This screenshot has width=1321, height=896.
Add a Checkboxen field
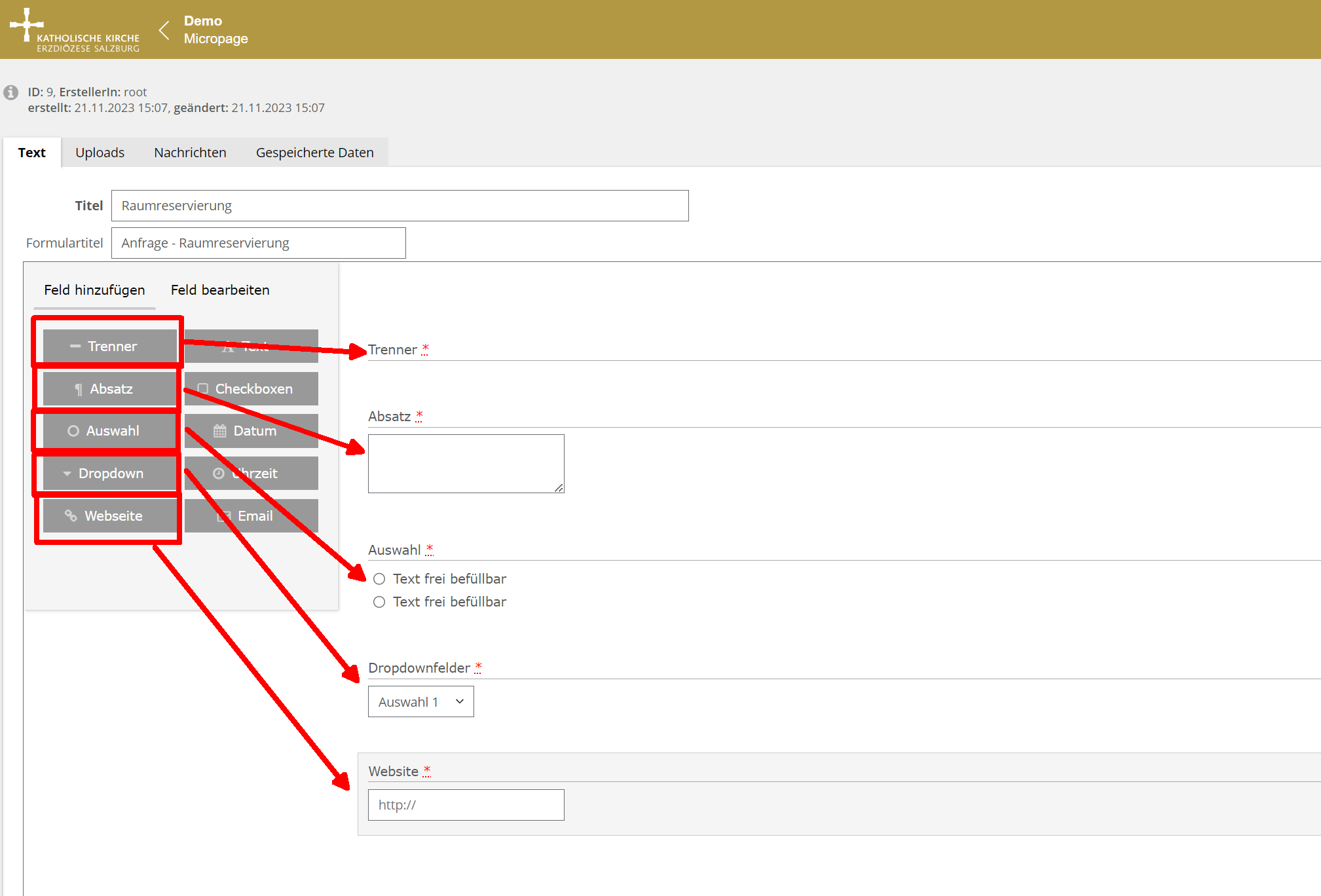coord(251,388)
